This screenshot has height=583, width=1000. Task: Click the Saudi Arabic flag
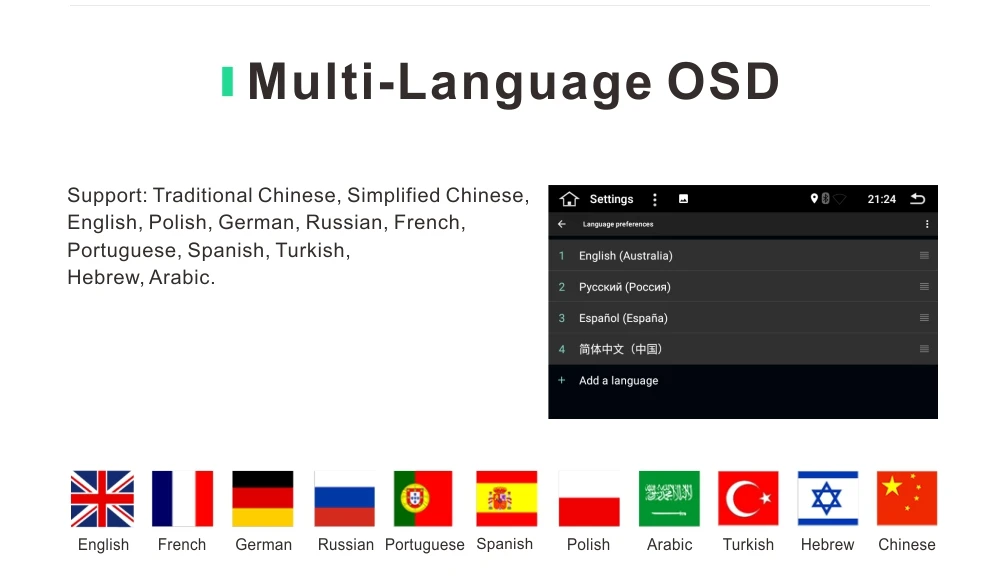coord(669,499)
